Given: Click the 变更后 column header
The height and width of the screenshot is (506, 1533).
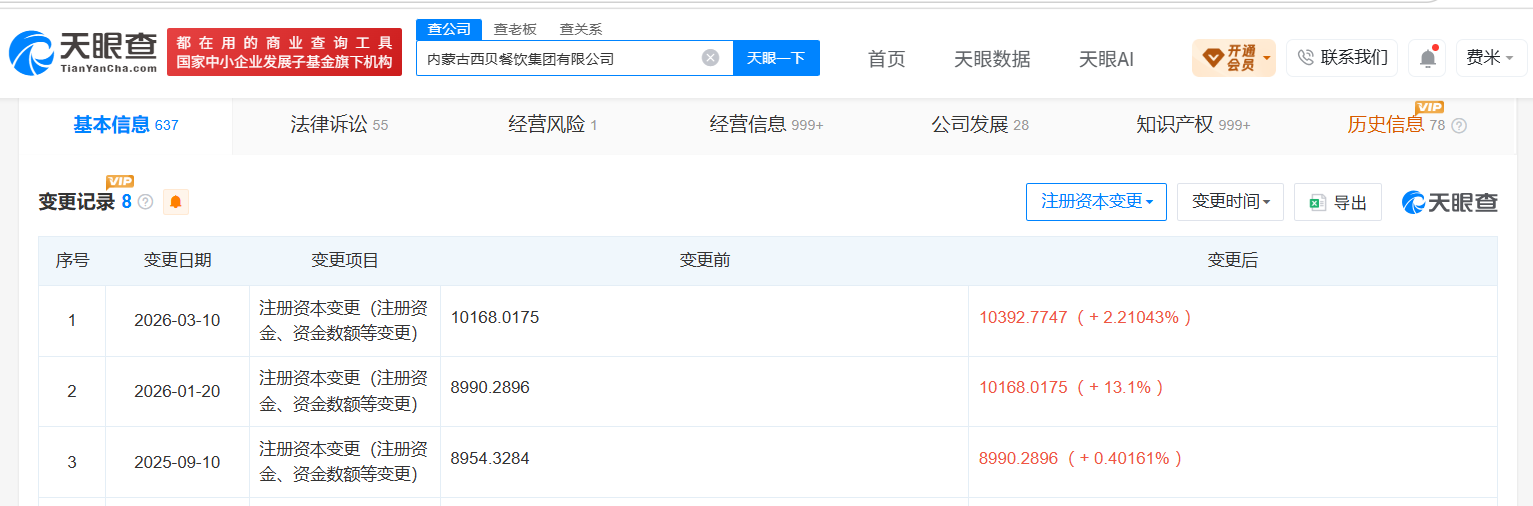Looking at the screenshot, I should [x=1233, y=261].
